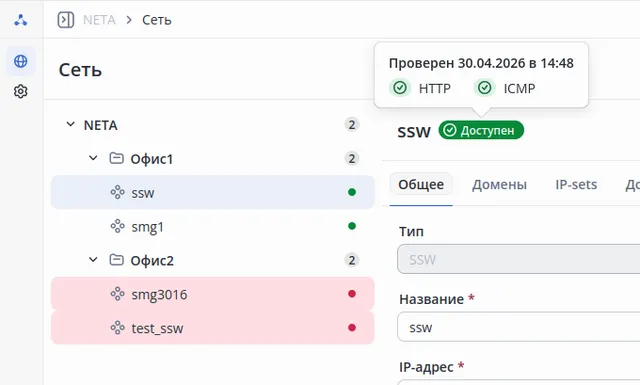The image size is (640, 385).
Task: Click the node icon beside ssw
Action: [118, 192]
